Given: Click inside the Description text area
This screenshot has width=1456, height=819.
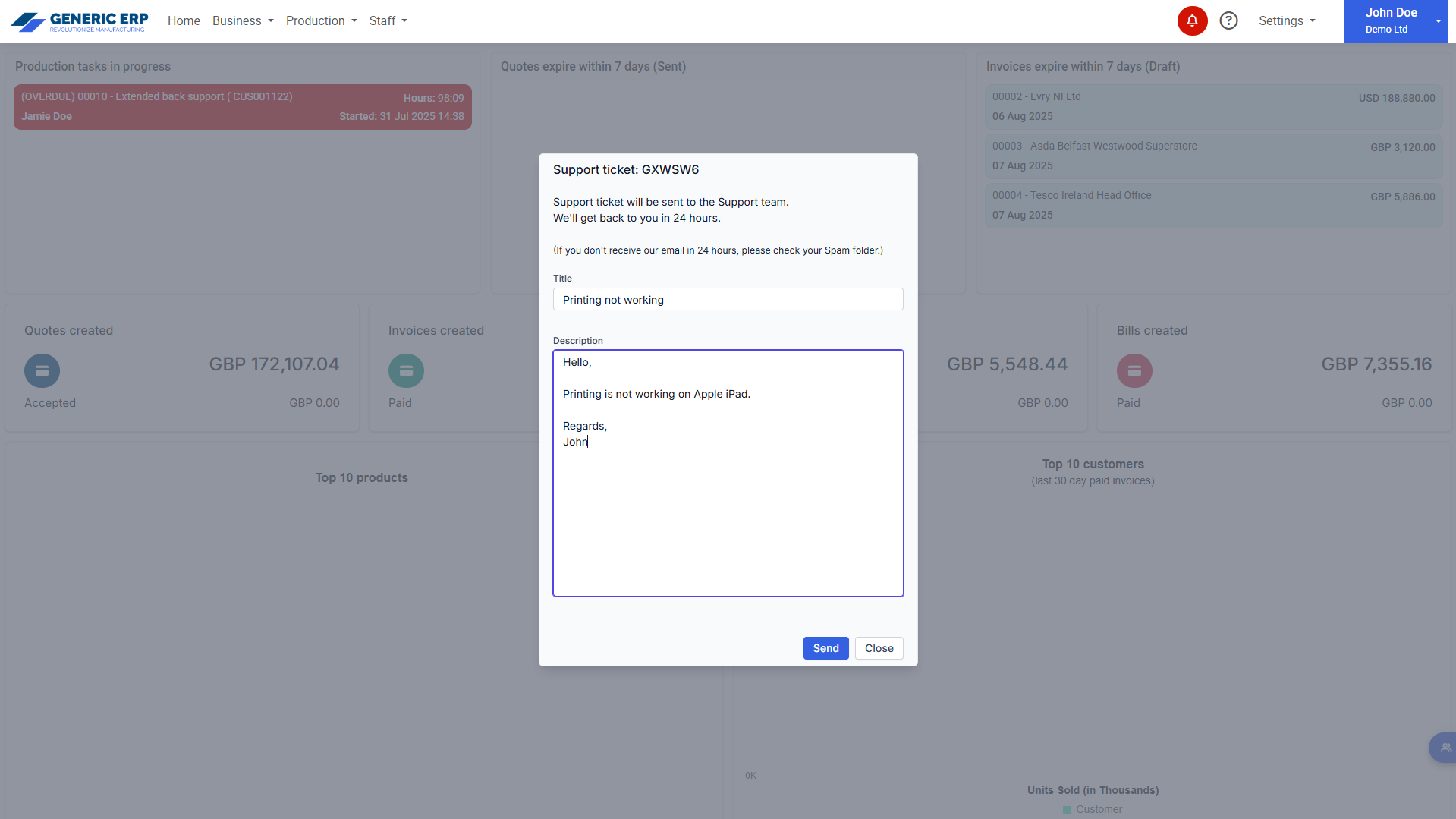Looking at the screenshot, I should [728, 516].
